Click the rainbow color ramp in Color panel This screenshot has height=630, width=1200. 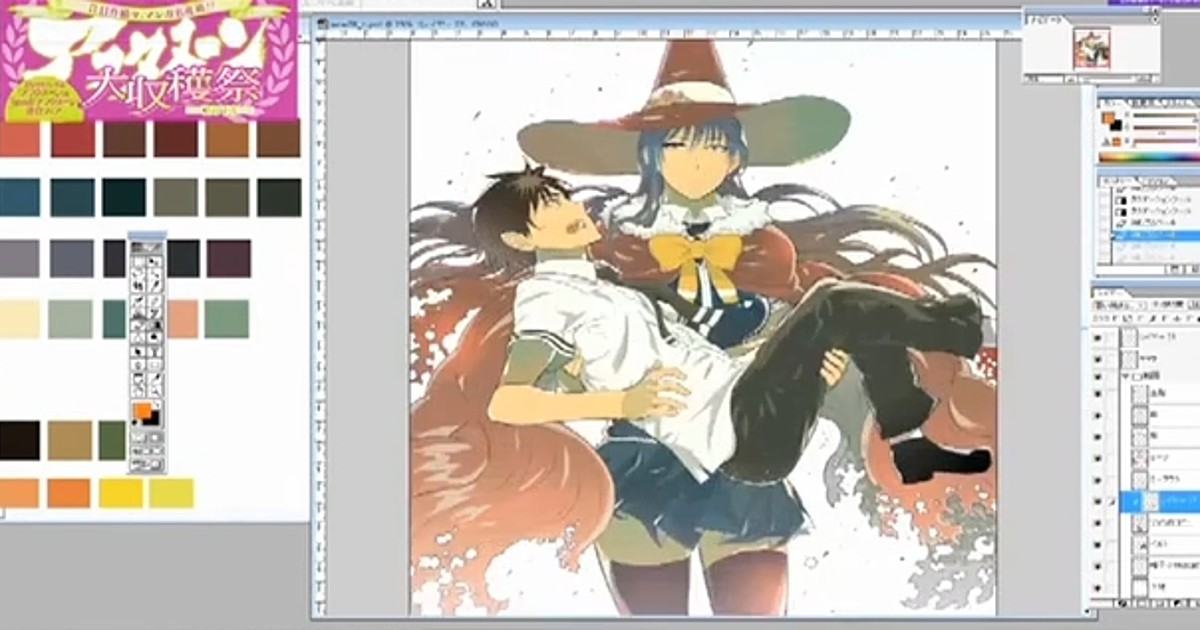point(1149,157)
